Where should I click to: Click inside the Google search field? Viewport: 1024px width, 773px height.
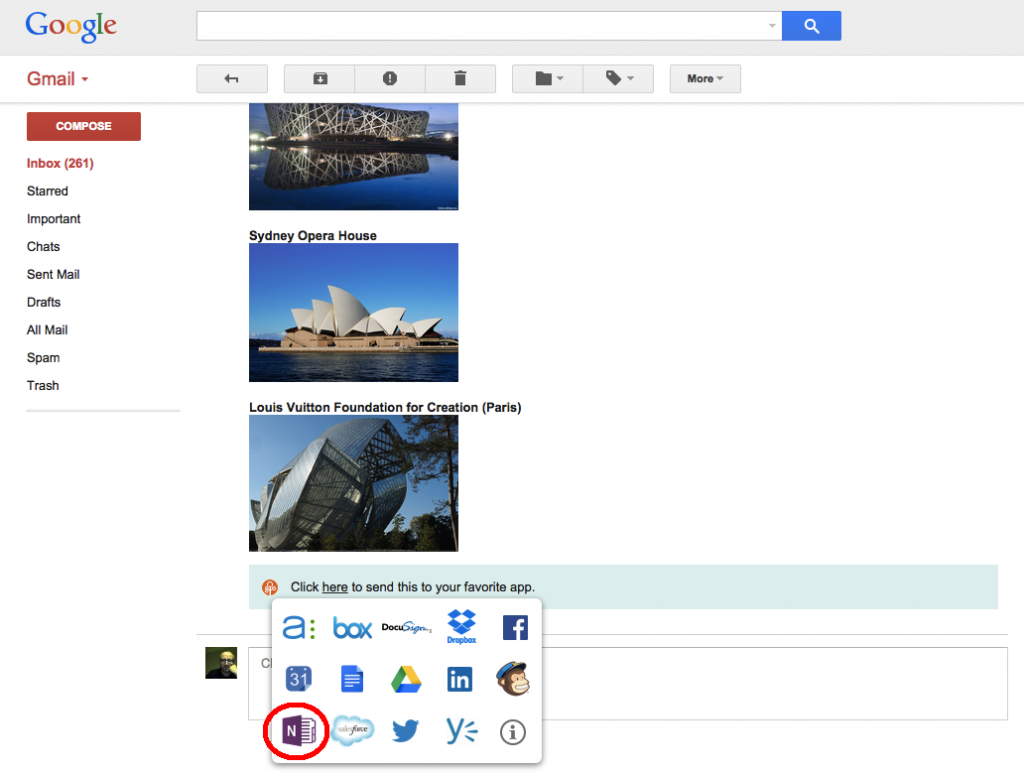coord(480,26)
